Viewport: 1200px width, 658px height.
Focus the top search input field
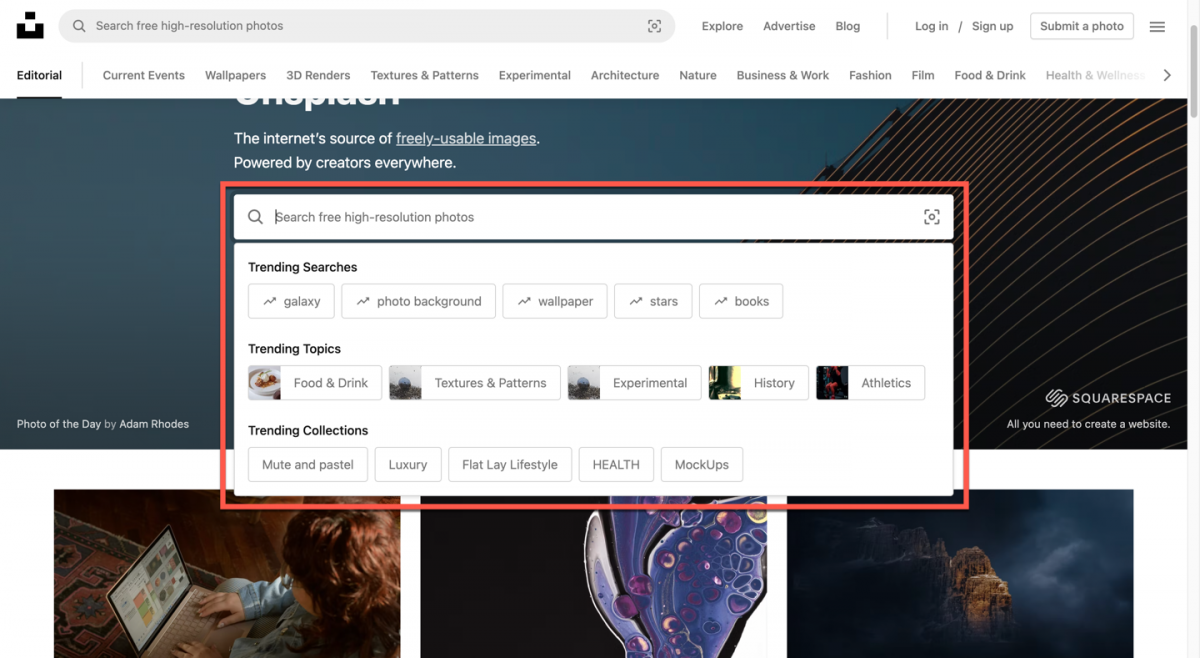[x=367, y=26]
